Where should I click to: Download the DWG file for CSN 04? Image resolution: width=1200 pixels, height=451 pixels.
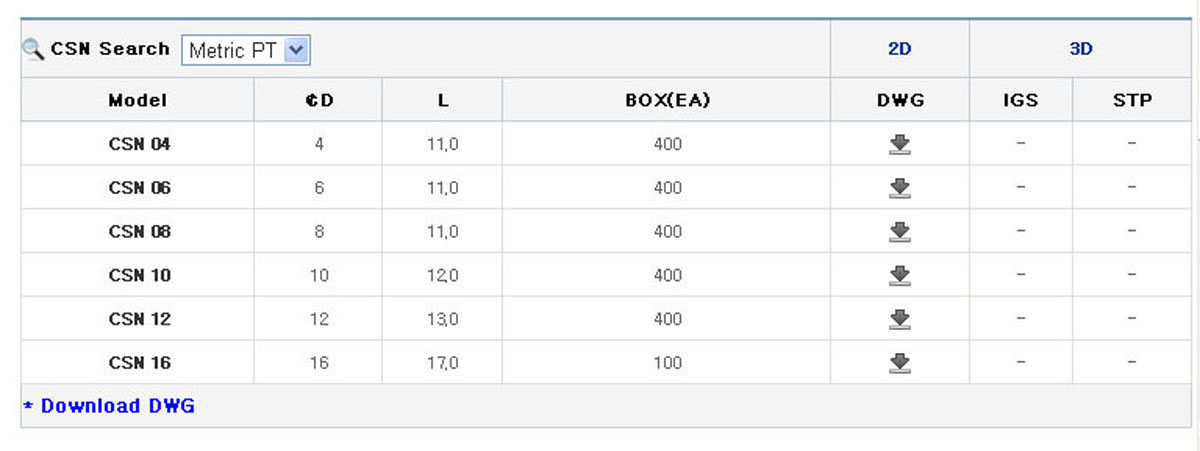tap(900, 145)
